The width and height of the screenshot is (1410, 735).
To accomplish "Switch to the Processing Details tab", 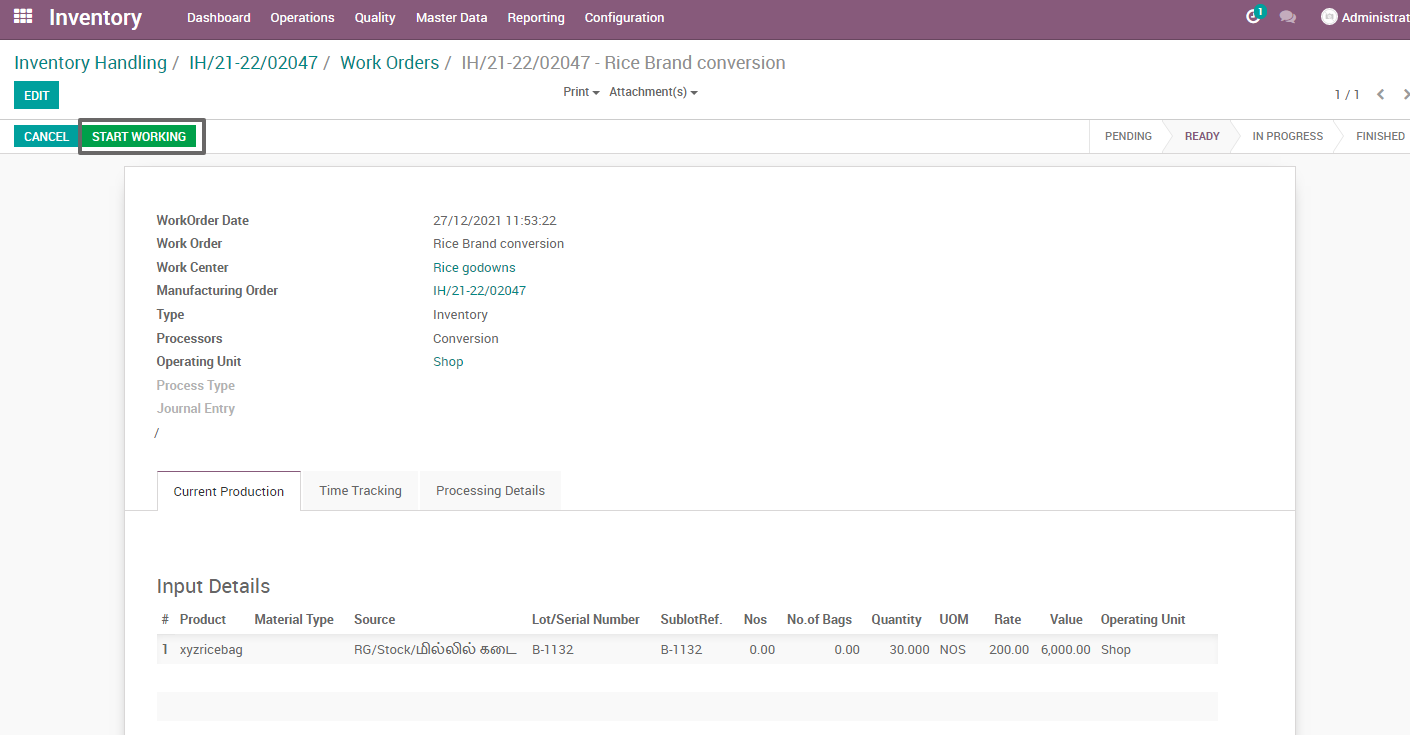I will [x=490, y=490].
